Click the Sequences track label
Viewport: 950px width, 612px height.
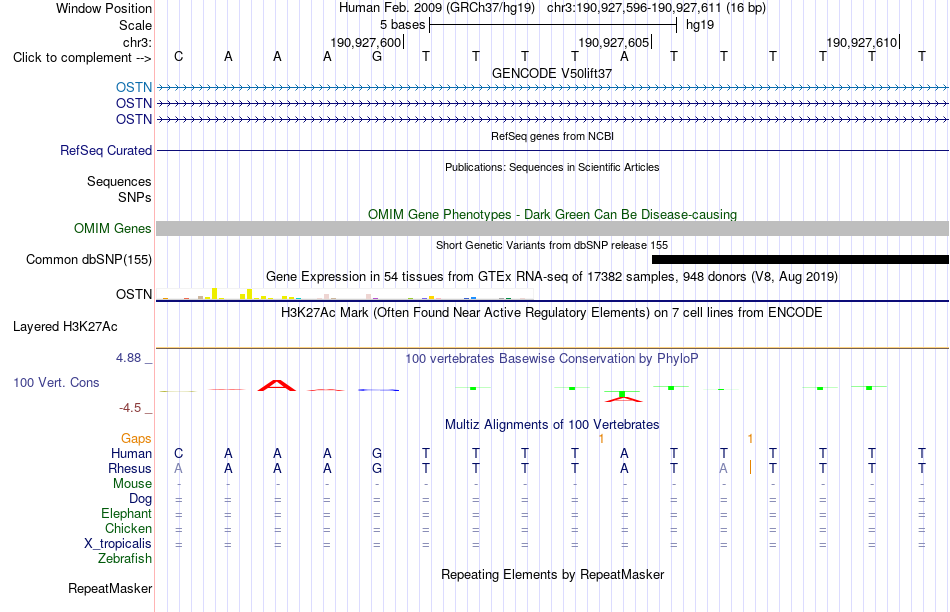[x=119, y=181]
